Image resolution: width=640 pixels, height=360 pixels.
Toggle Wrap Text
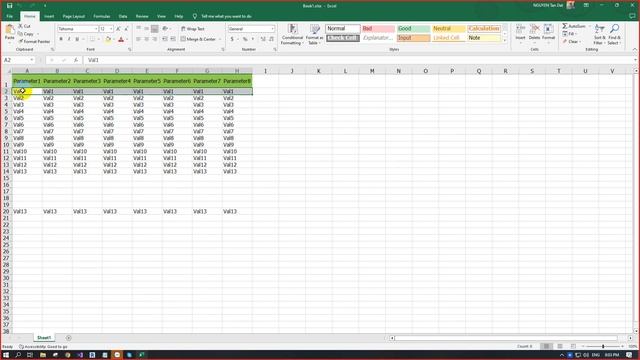click(x=193, y=29)
